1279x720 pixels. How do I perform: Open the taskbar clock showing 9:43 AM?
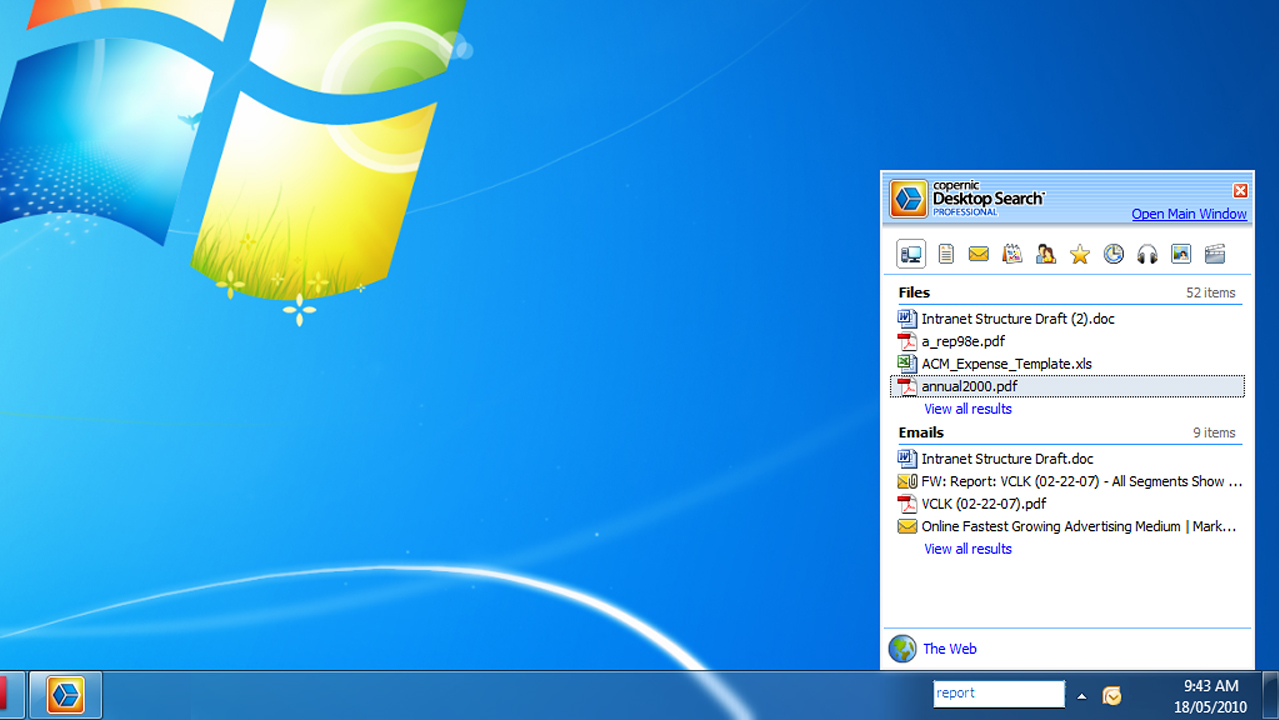tap(1210, 696)
